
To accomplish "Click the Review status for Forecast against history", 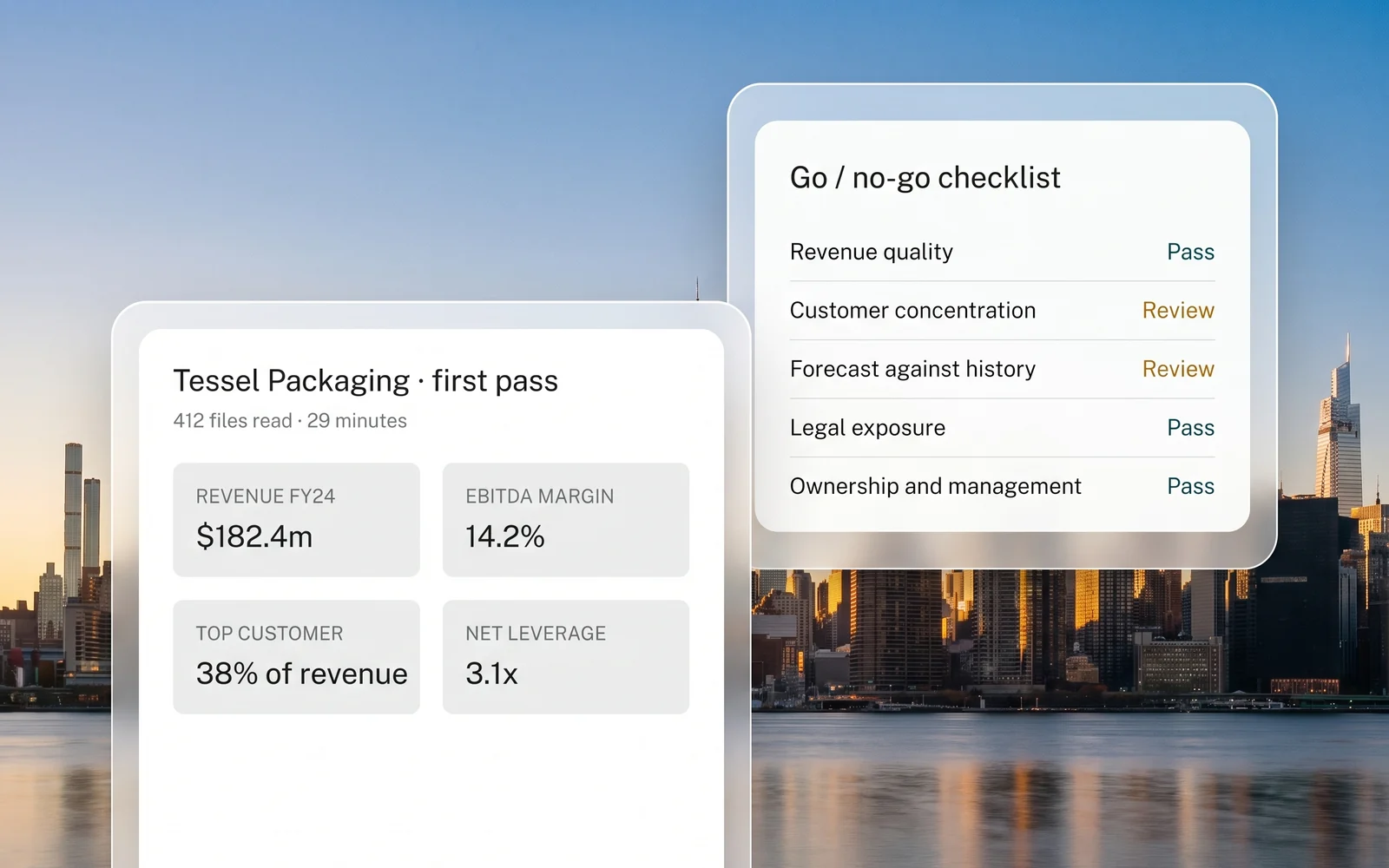I will pyautogui.click(x=1178, y=369).
